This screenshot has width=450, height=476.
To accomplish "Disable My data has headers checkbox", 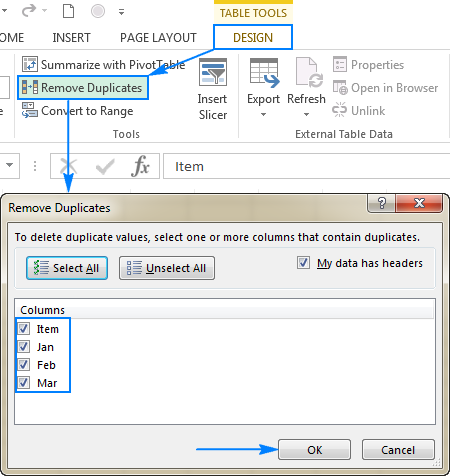I will coord(303,263).
